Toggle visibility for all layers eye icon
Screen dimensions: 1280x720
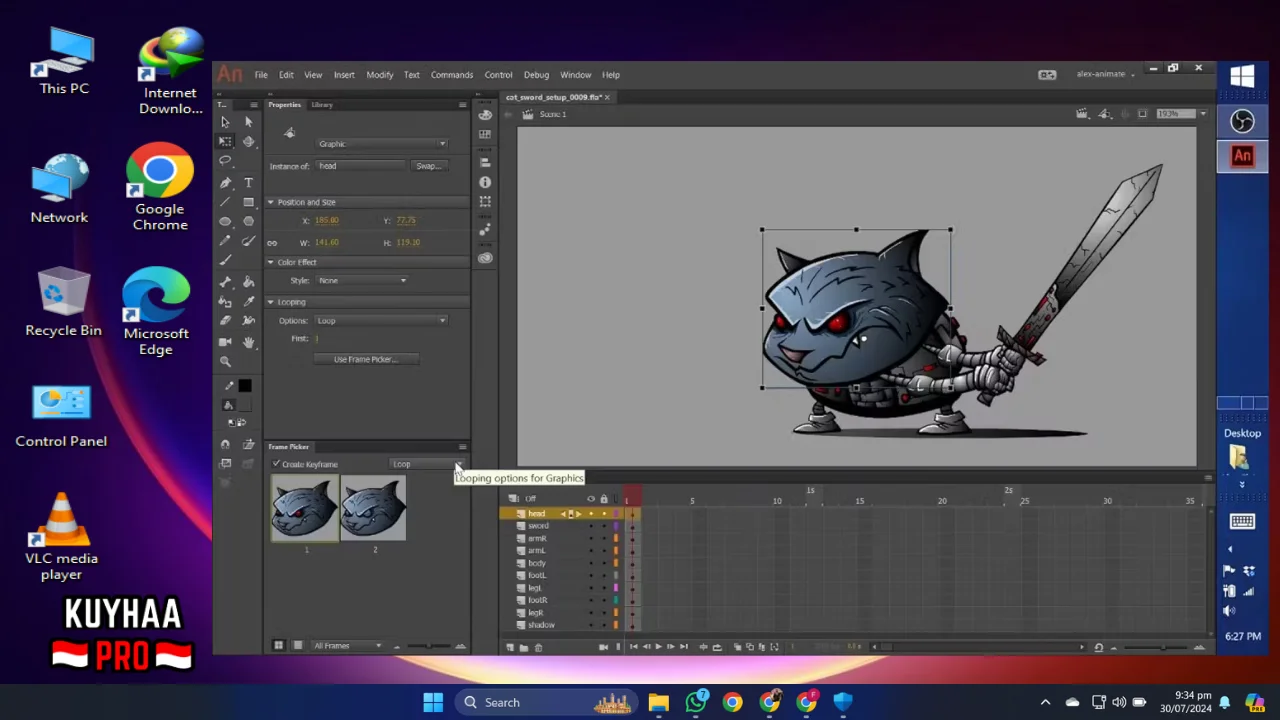591,499
